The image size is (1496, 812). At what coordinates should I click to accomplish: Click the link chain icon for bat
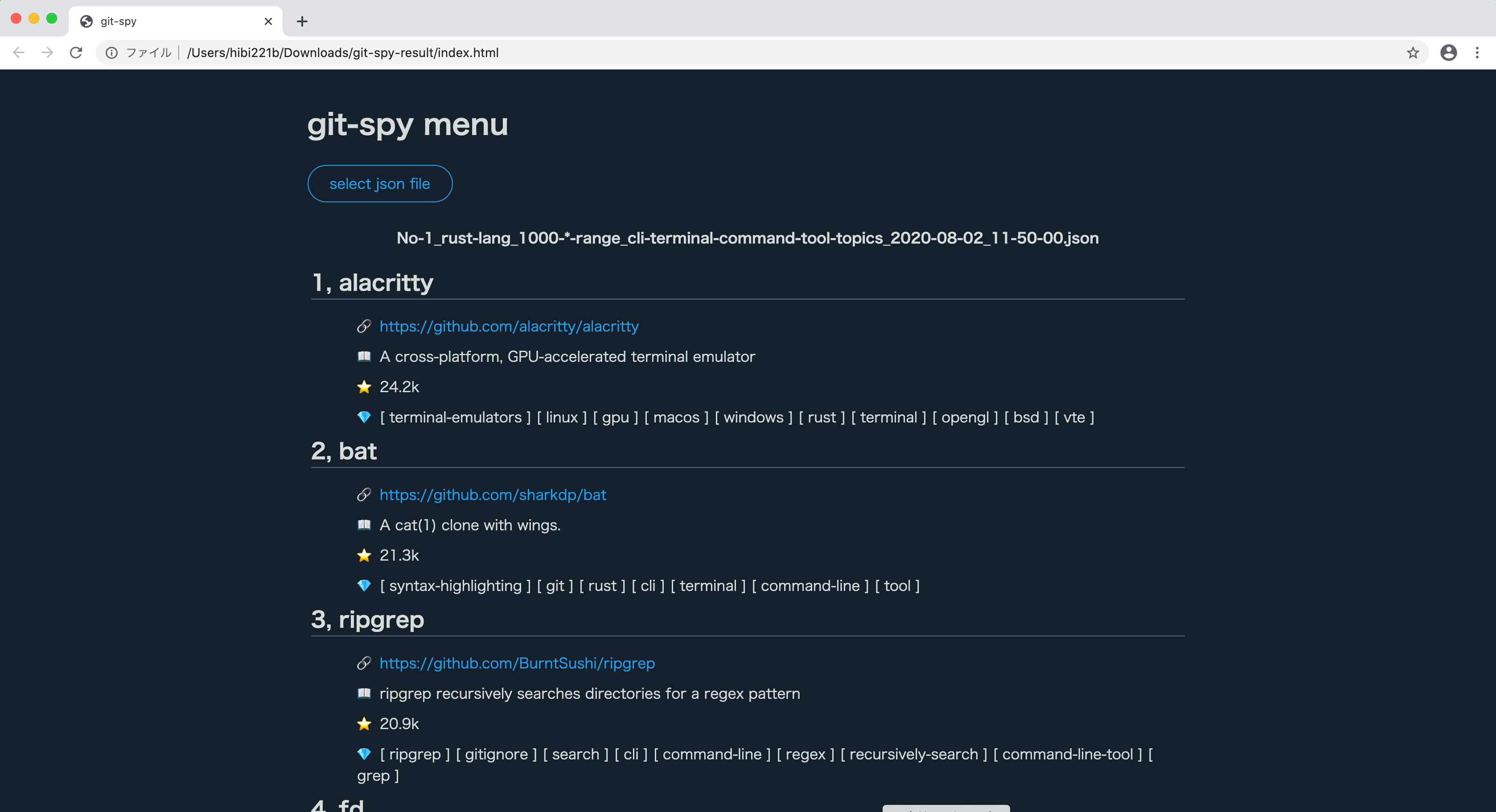(364, 495)
